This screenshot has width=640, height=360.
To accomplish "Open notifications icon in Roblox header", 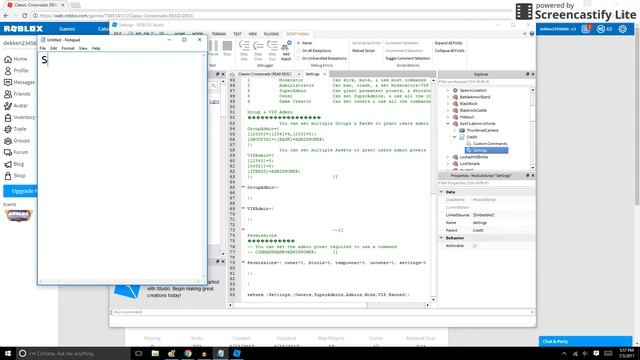I will coord(586,29).
